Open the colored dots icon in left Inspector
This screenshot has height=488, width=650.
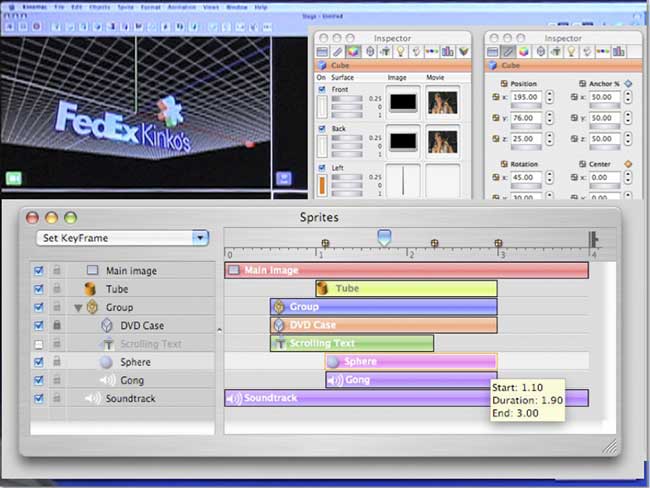pyautogui.click(x=432, y=51)
